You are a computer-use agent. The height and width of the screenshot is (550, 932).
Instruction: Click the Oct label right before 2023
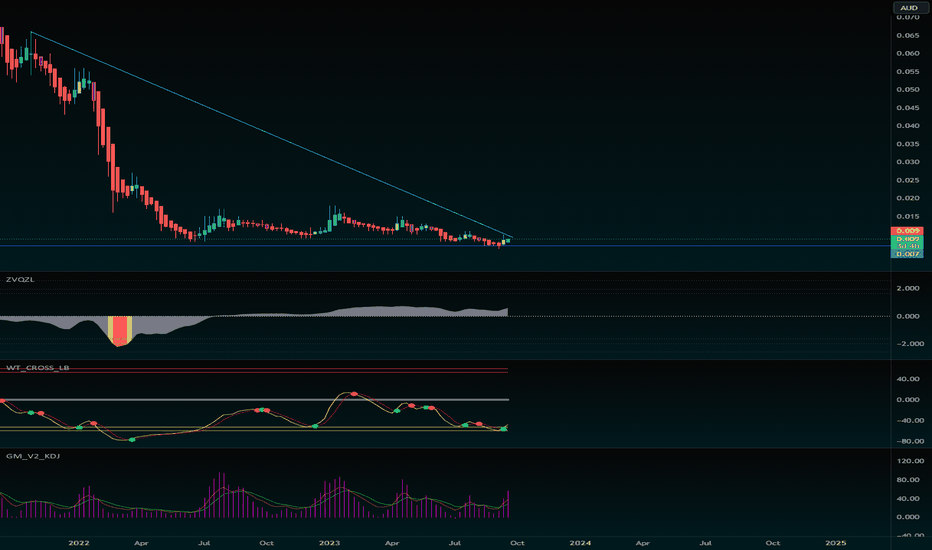click(266, 543)
